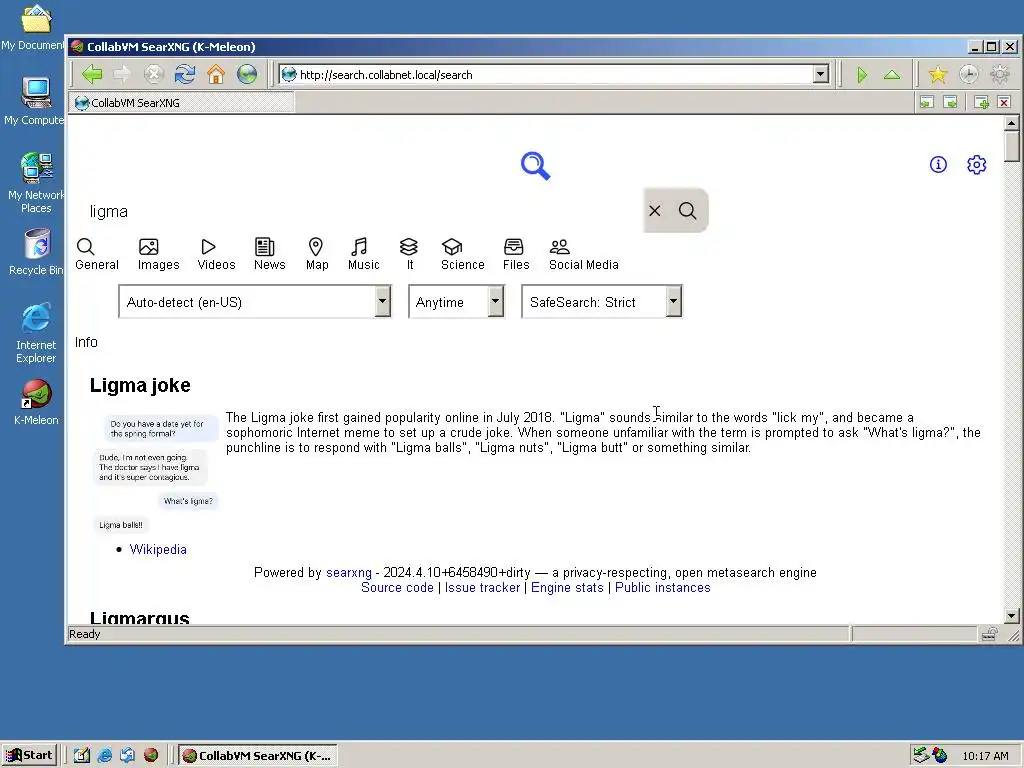Click the green Go play arrow

click(862, 75)
